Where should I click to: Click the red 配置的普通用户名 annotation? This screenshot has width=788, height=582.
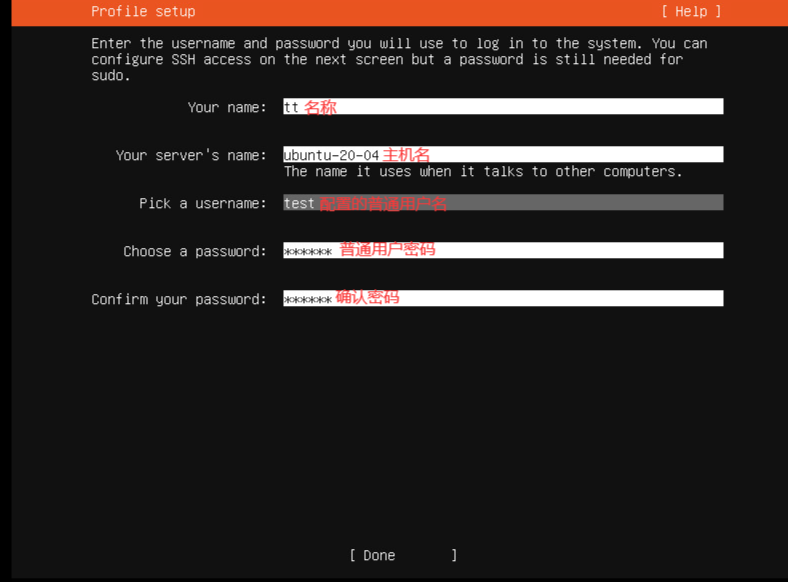pos(383,203)
